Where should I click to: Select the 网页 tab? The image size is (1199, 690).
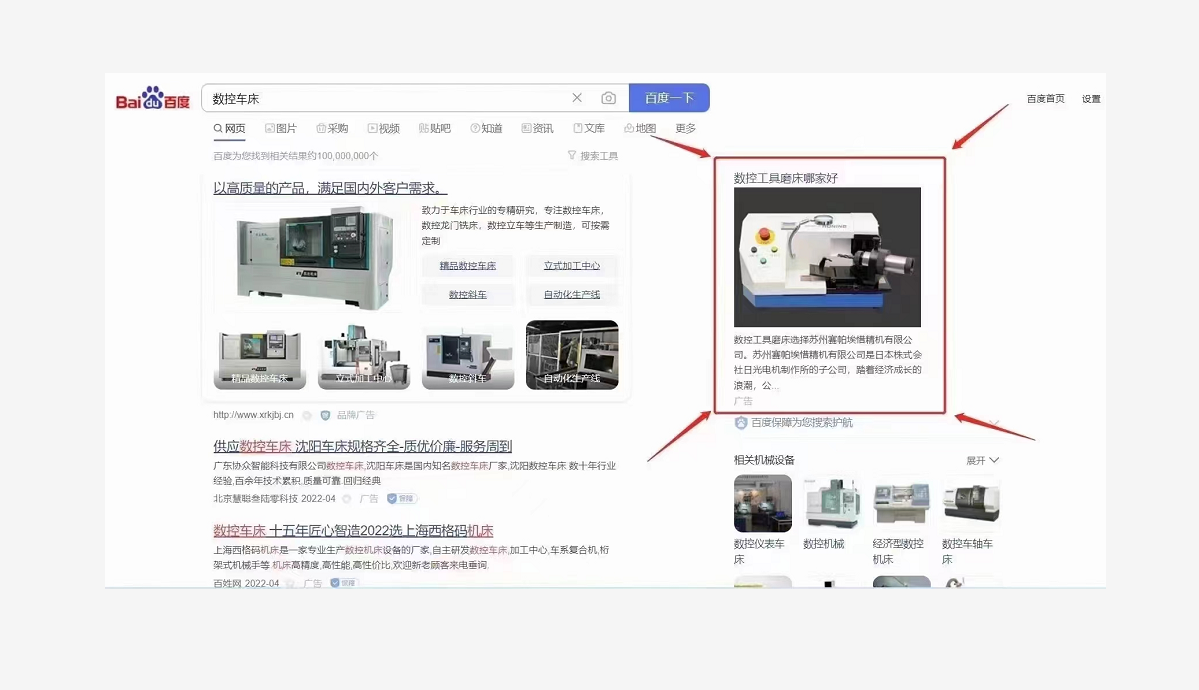pos(229,129)
